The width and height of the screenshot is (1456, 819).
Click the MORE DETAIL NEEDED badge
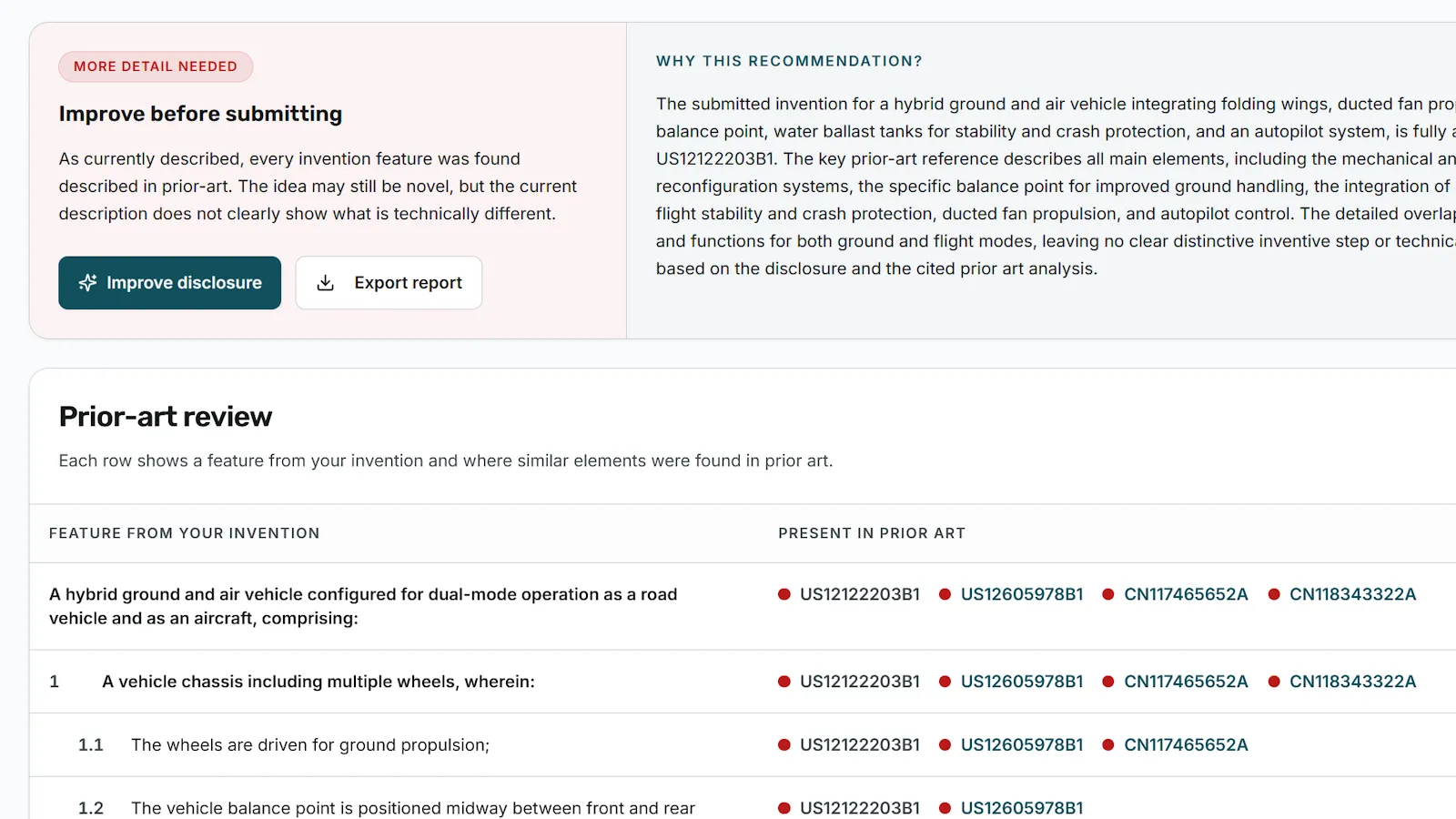point(156,66)
